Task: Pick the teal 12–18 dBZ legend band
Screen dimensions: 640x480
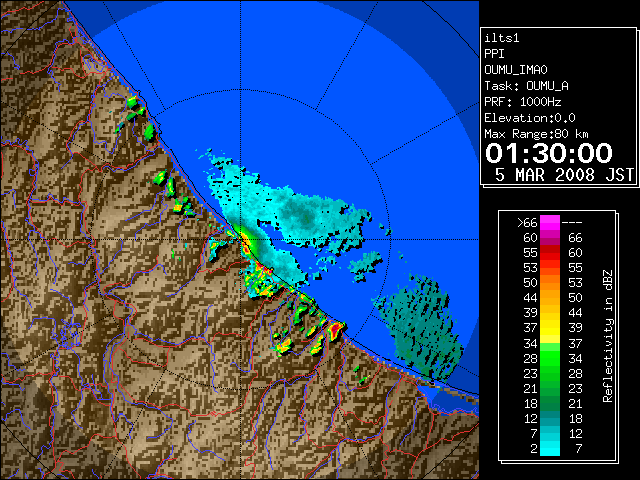Action: pyautogui.click(x=550, y=418)
